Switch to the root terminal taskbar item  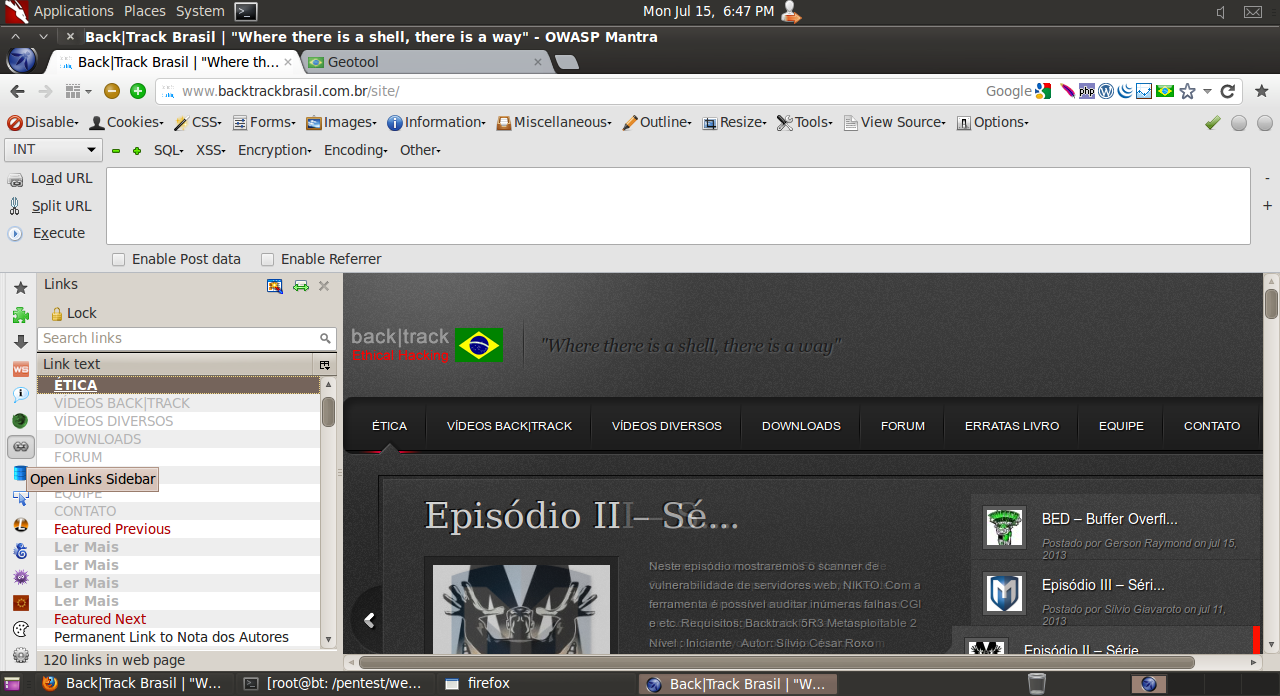click(x=337, y=684)
